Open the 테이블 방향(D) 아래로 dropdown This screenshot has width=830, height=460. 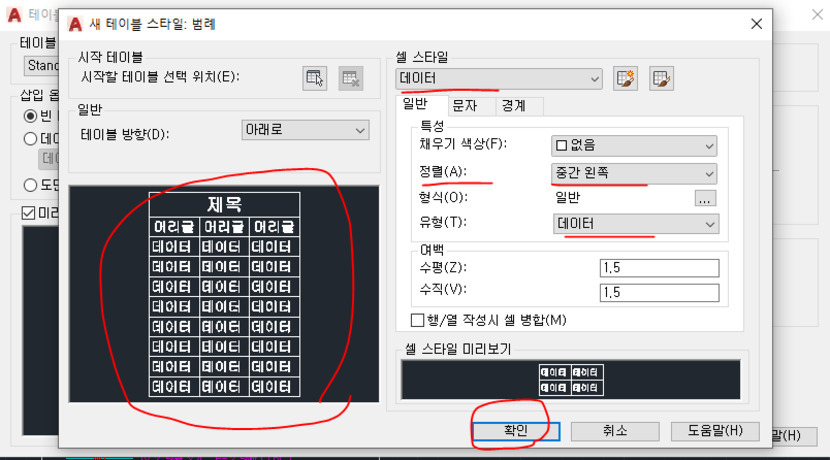click(x=305, y=130)
